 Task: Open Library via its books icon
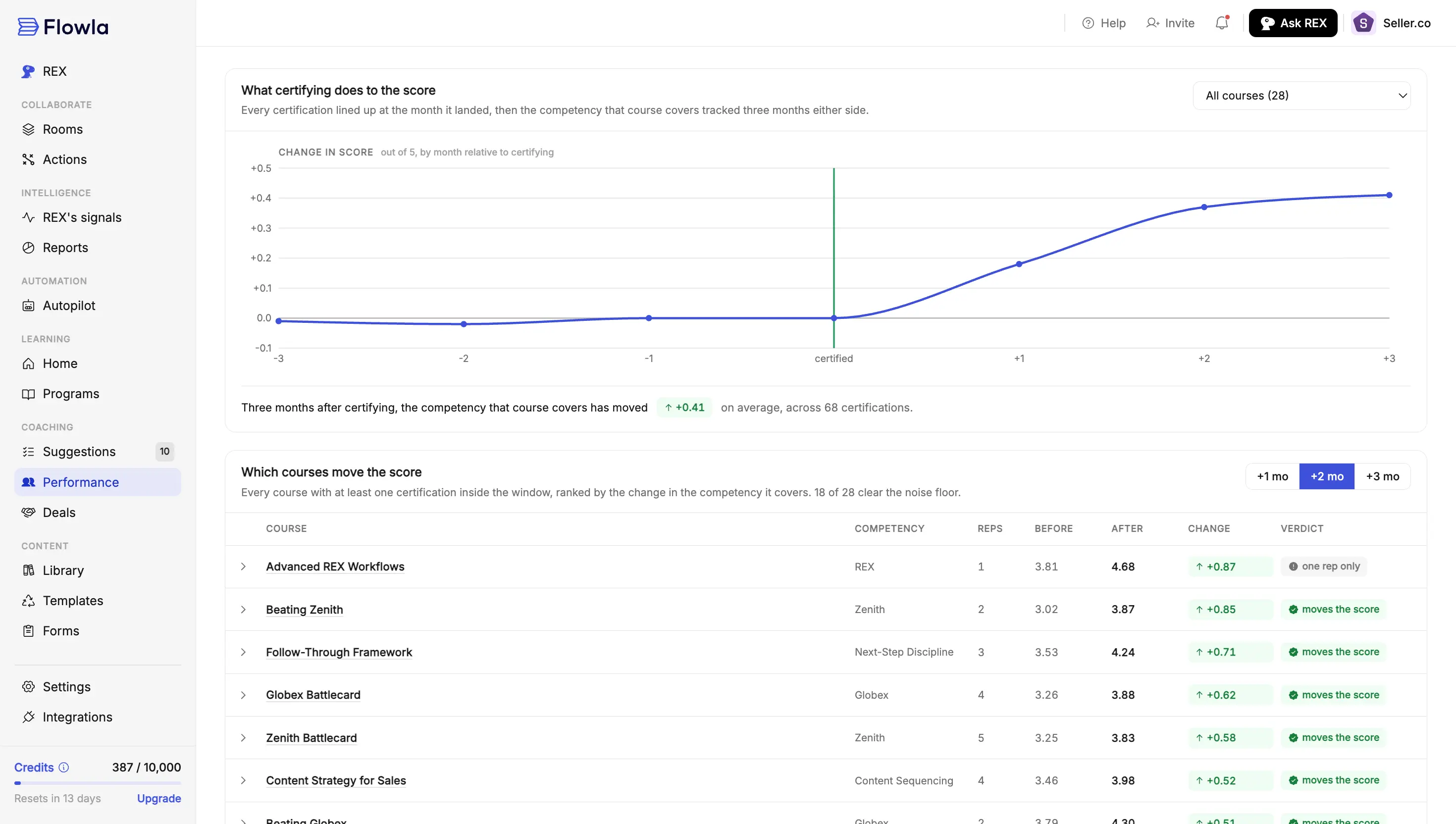[x=28, y=570]
